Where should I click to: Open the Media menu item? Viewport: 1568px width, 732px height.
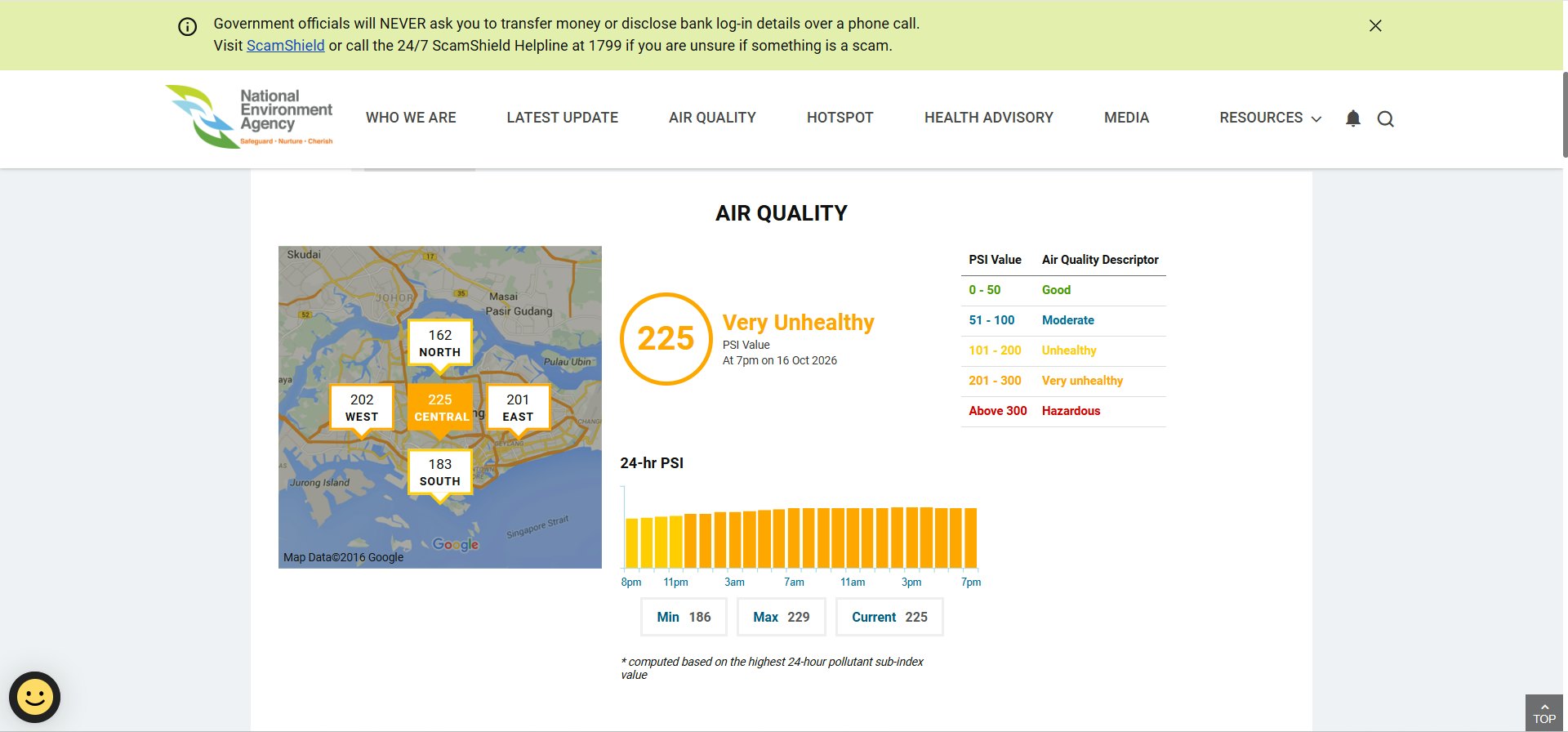pos(1127,118)
